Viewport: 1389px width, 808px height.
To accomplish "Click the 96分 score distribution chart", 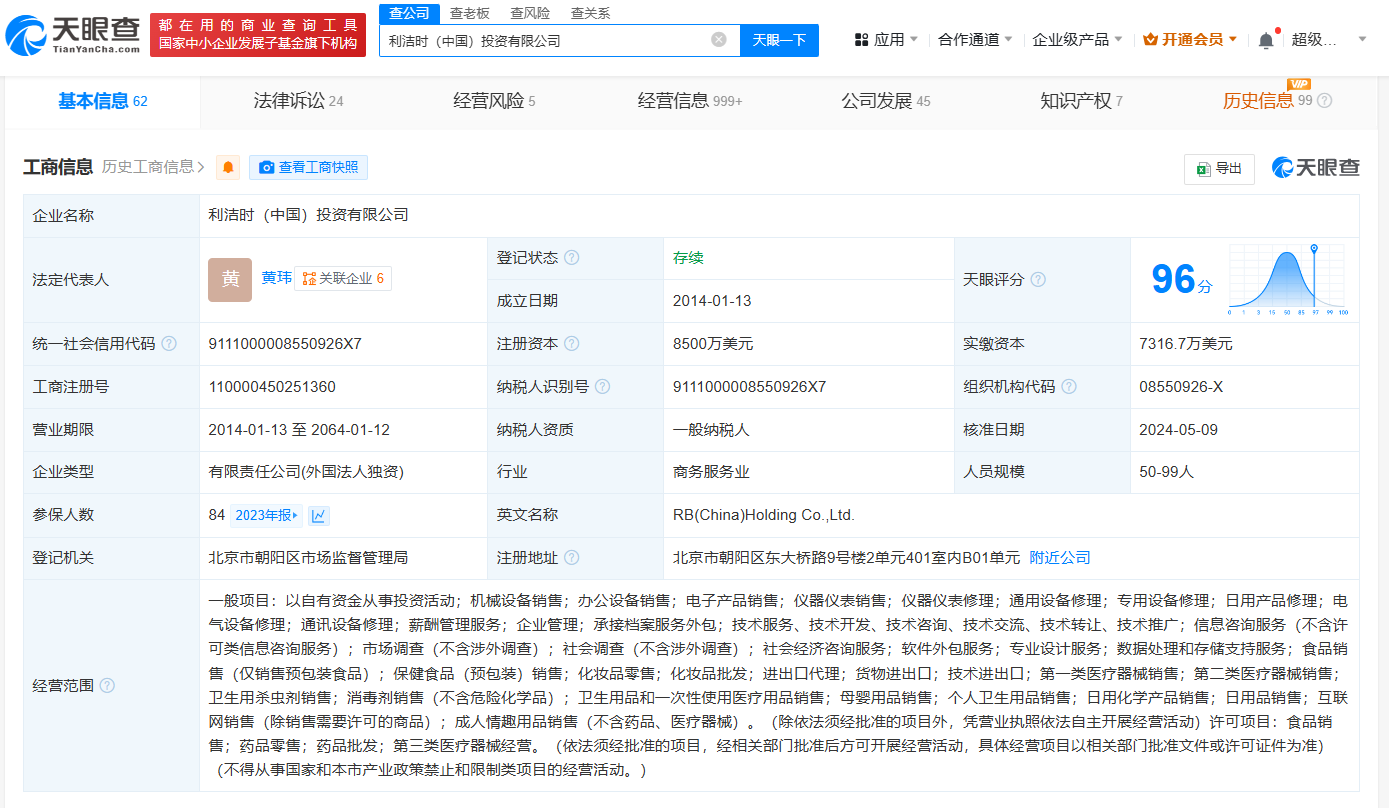I will (x=1289, y=280).
